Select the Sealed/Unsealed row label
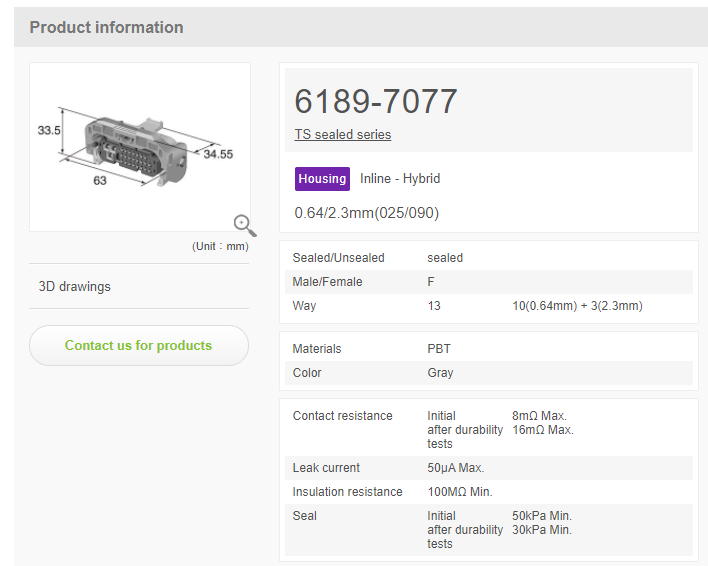 [338, 258]
